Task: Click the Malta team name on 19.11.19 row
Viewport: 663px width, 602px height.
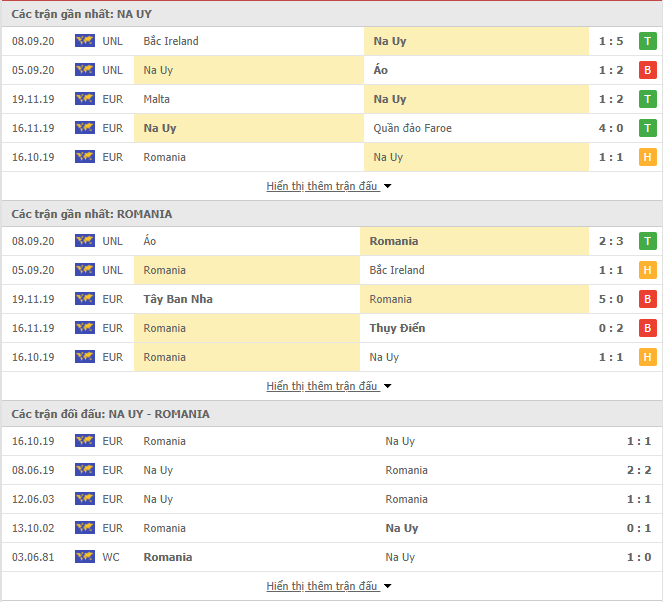Action: [x=156, y=99]
